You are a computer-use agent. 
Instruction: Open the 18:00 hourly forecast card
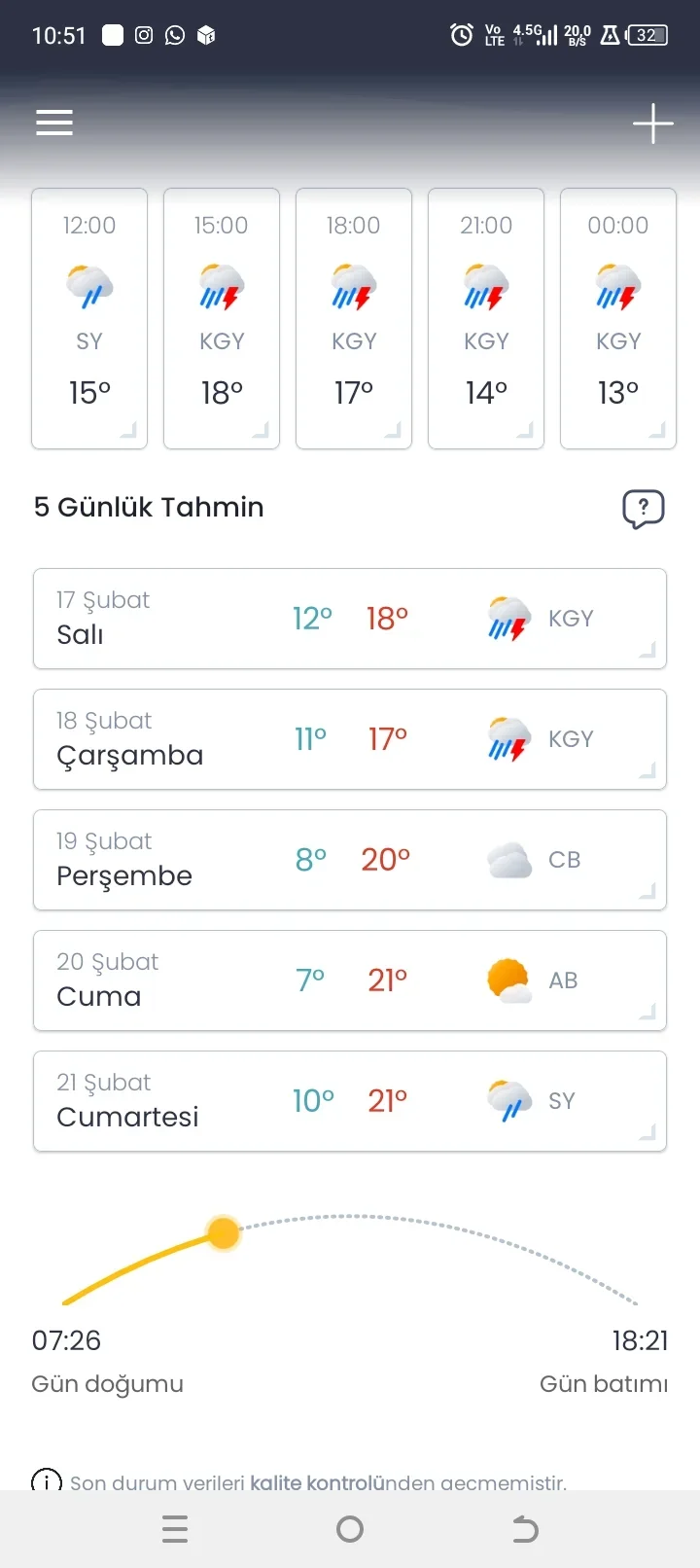pyautogui.click(x=354, y=318)
